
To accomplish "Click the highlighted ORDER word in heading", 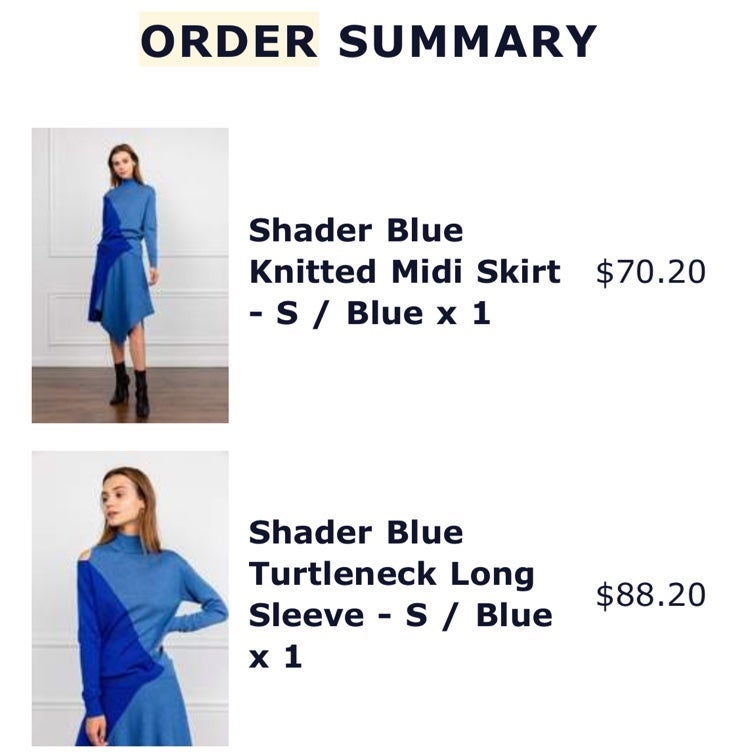I will pyautogui.click(x=229, y=41).
